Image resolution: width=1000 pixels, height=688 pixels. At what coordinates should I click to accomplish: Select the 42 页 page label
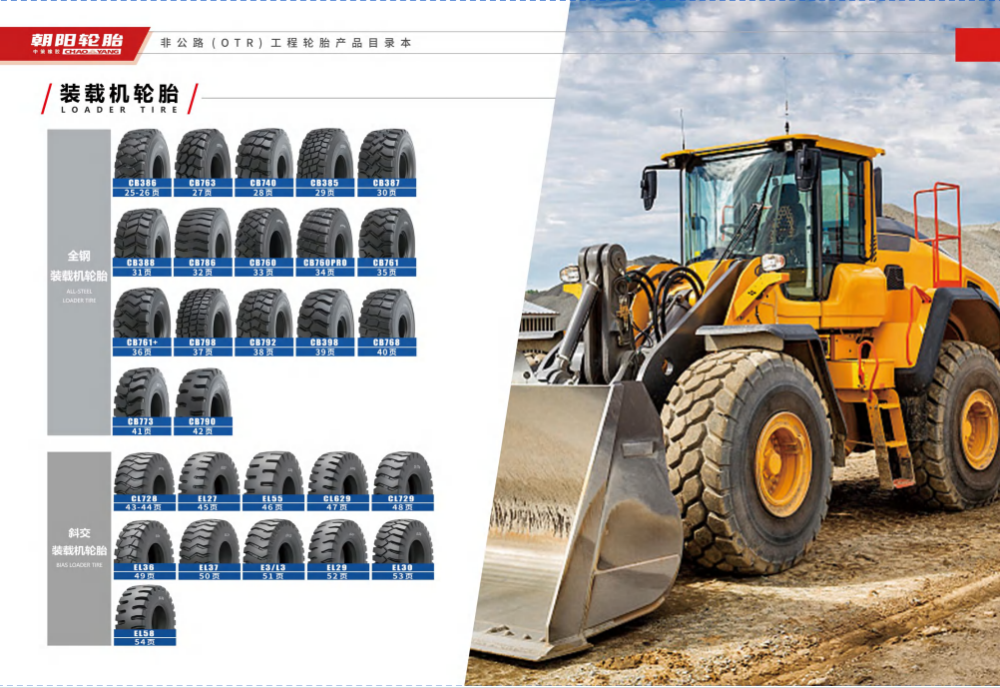[x=203, y=432]
